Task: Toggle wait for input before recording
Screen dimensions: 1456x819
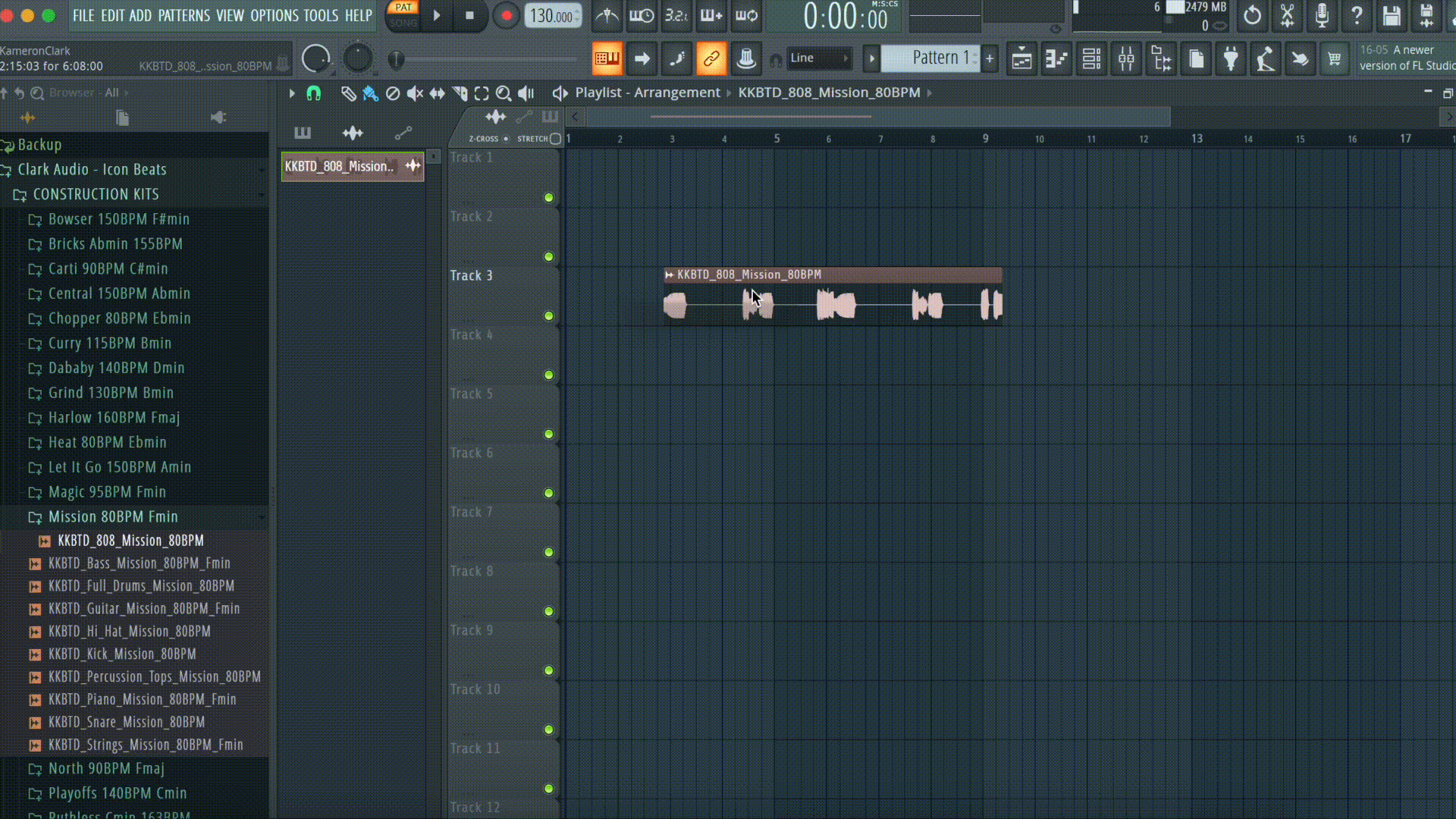Action: pos(642,15)
